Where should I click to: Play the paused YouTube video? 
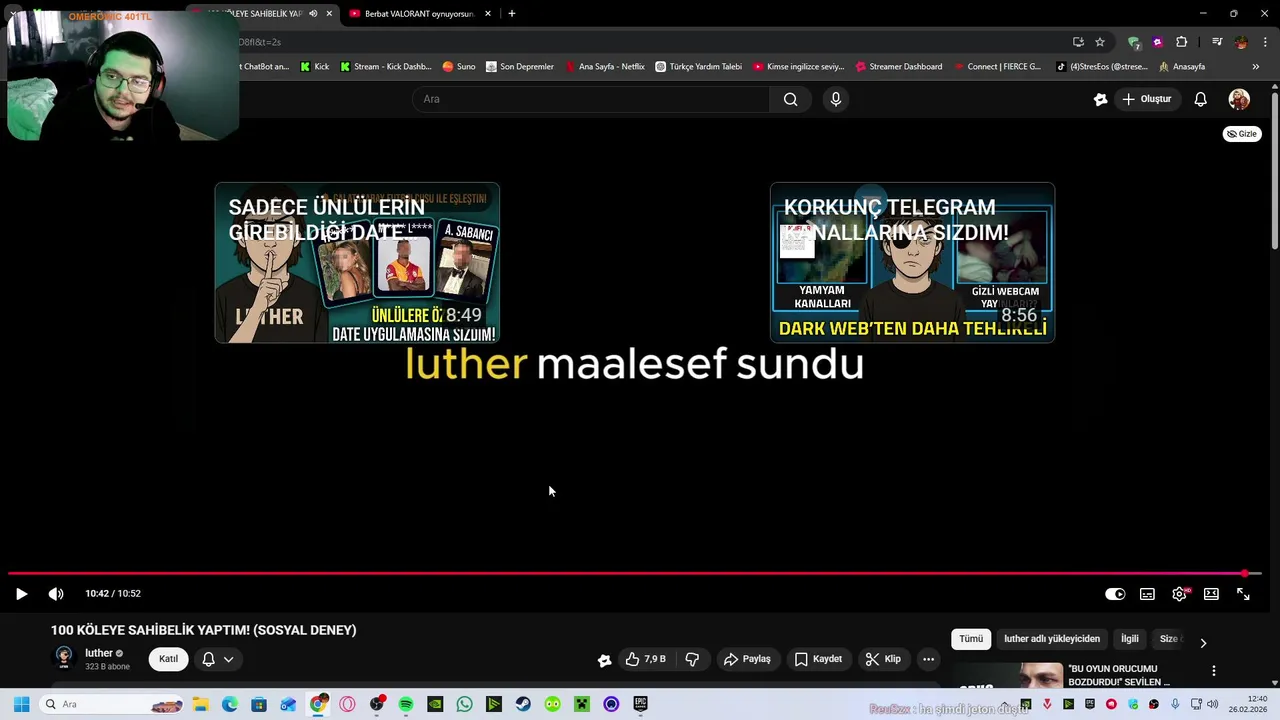[21, 594]
